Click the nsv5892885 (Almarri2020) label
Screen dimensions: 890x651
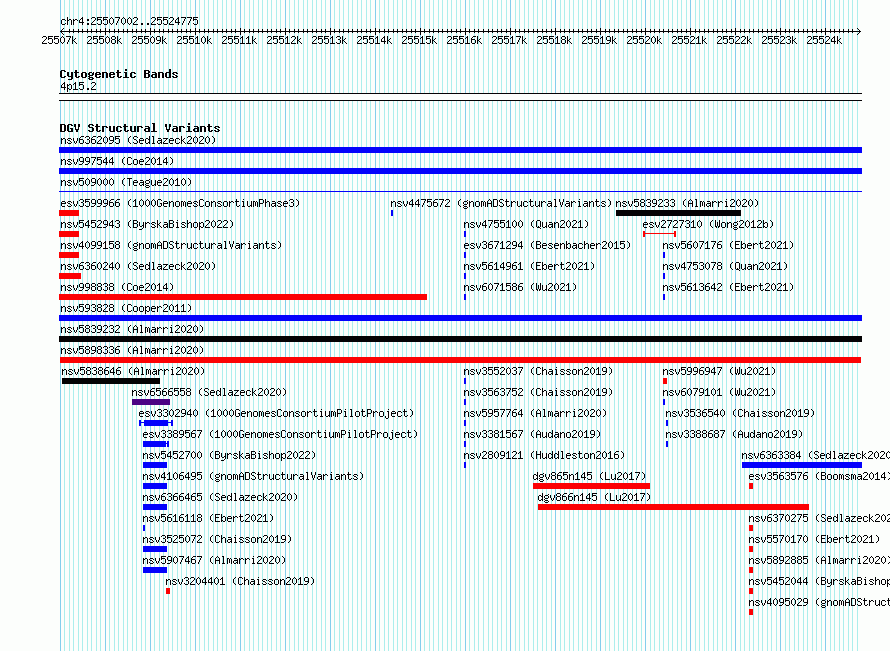(819, 560)
